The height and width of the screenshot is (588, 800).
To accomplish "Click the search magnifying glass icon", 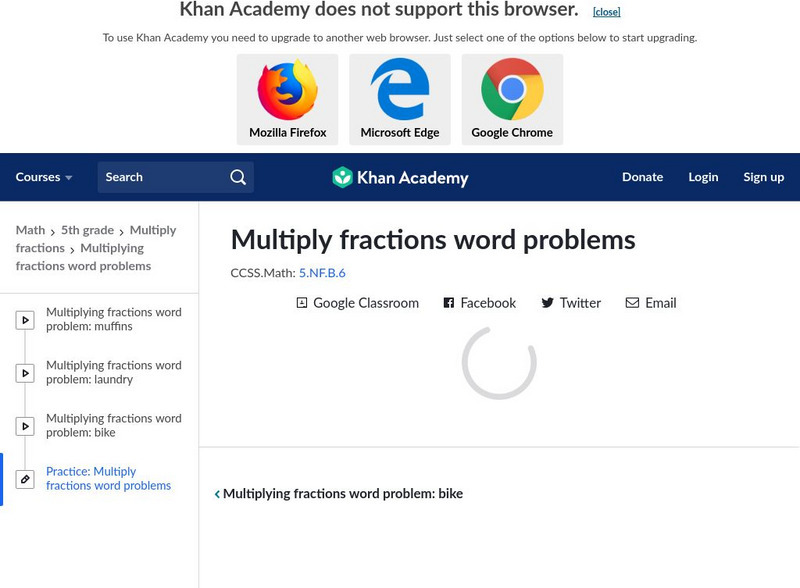I will (238, 177).
